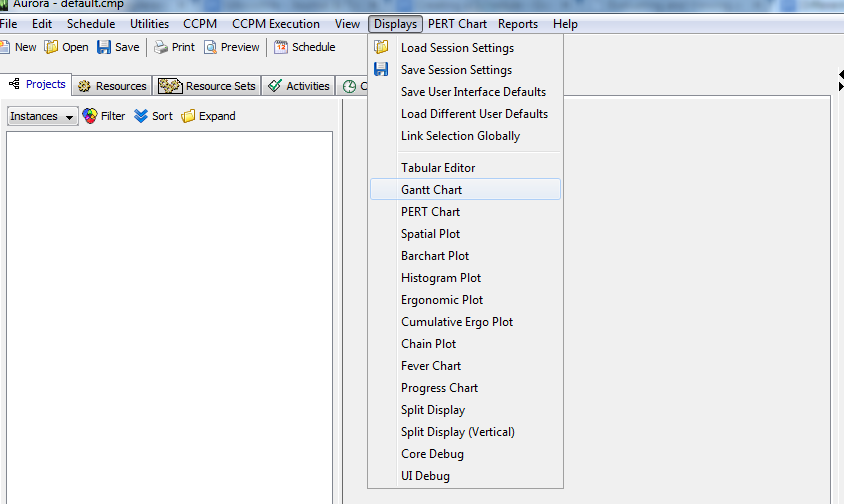Screen dimensions: 844x504
Task: Click Histogram Plot menu item
Action: click(x=441, y=278)
